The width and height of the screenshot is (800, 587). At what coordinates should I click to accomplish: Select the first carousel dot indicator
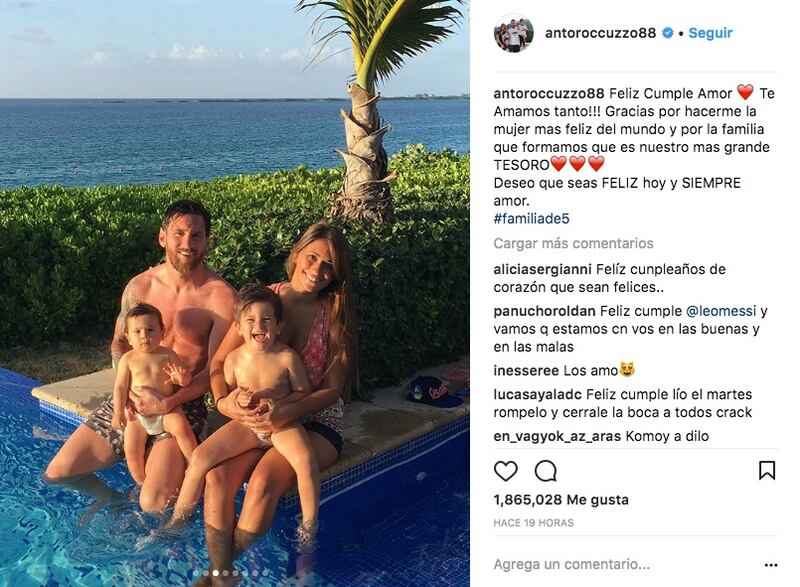(196, 573)
